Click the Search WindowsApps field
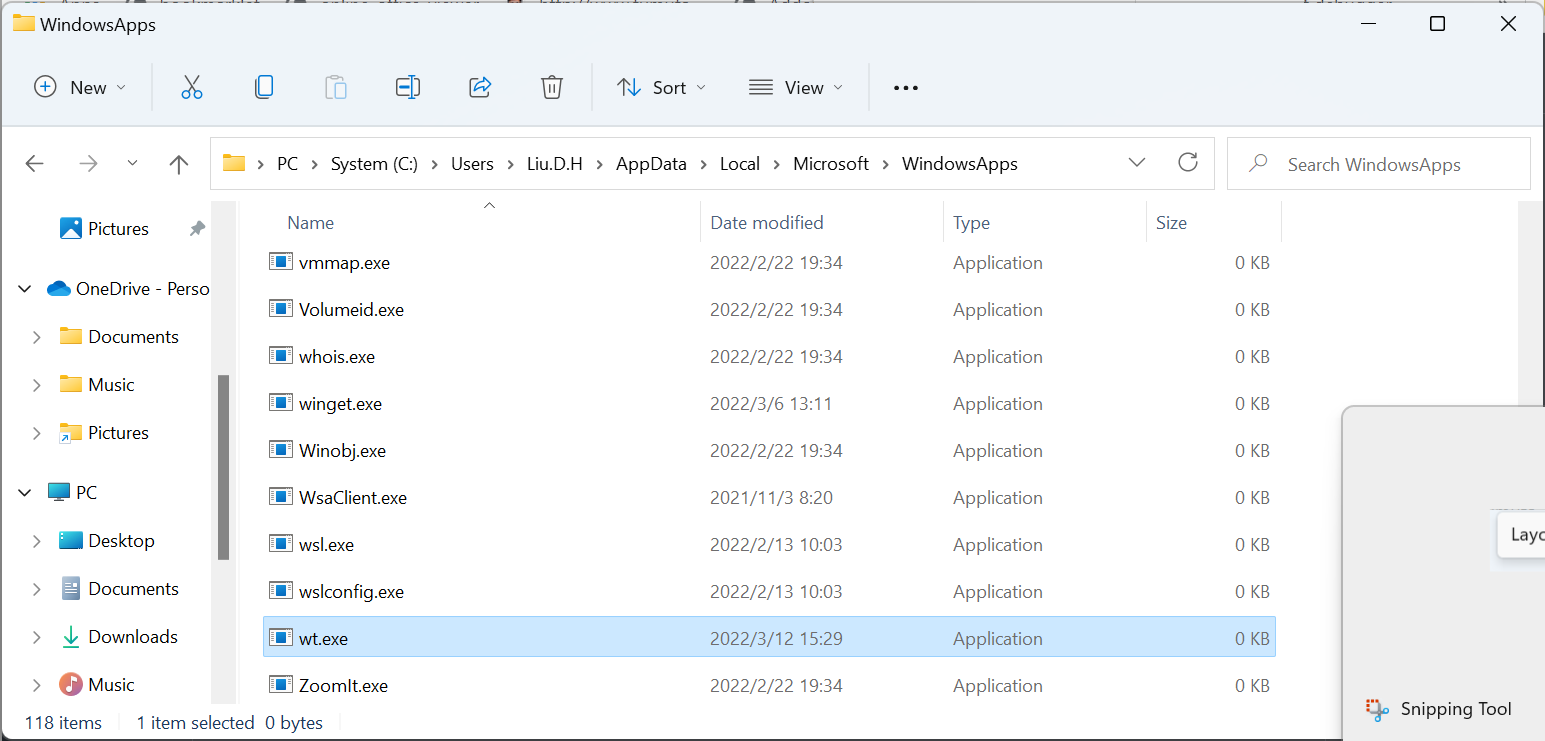Screen dimensions: 1545x741 click(x=1379, y=164)
